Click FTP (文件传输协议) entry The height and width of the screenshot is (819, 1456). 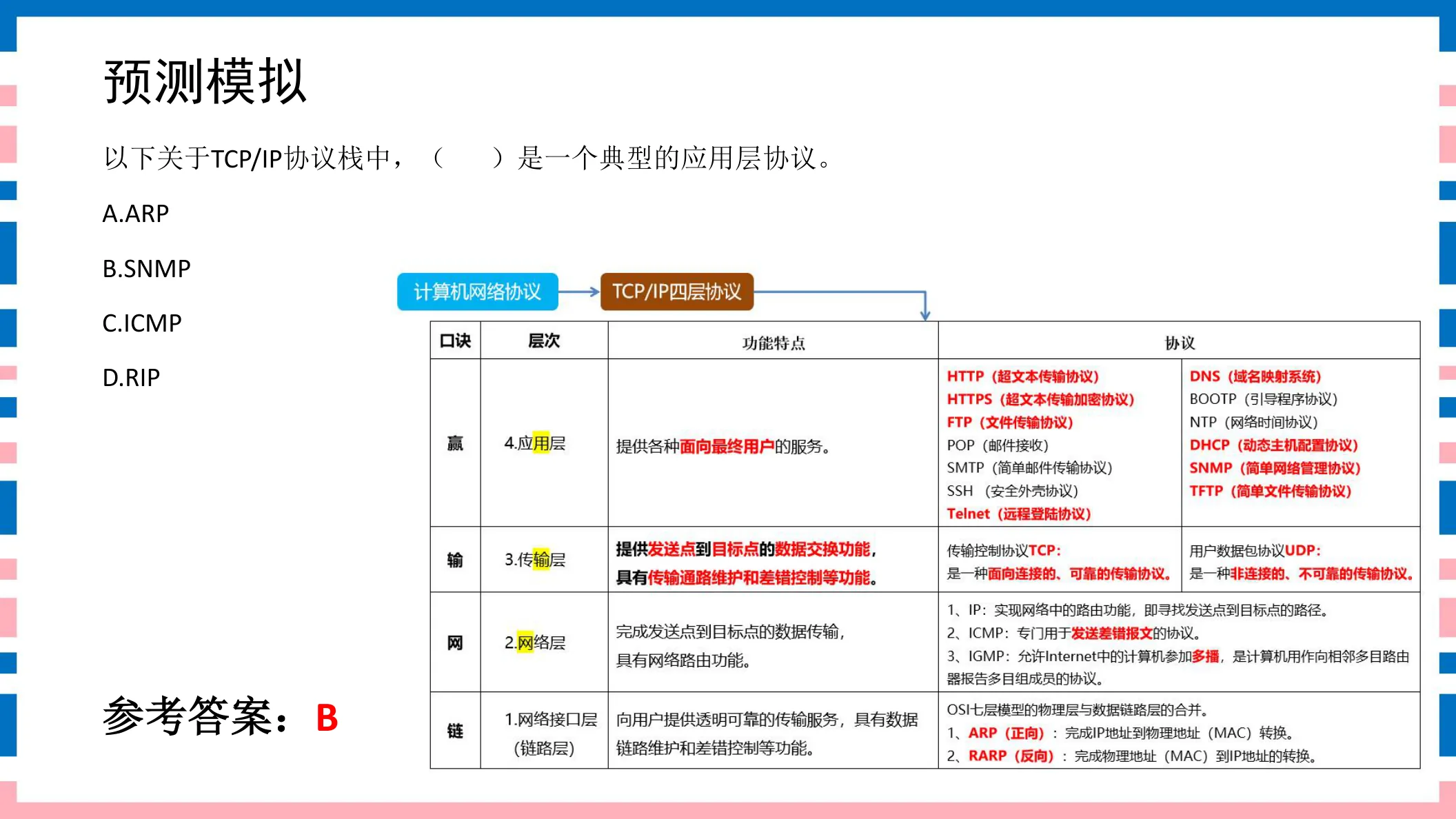[x=1010, y=422]
